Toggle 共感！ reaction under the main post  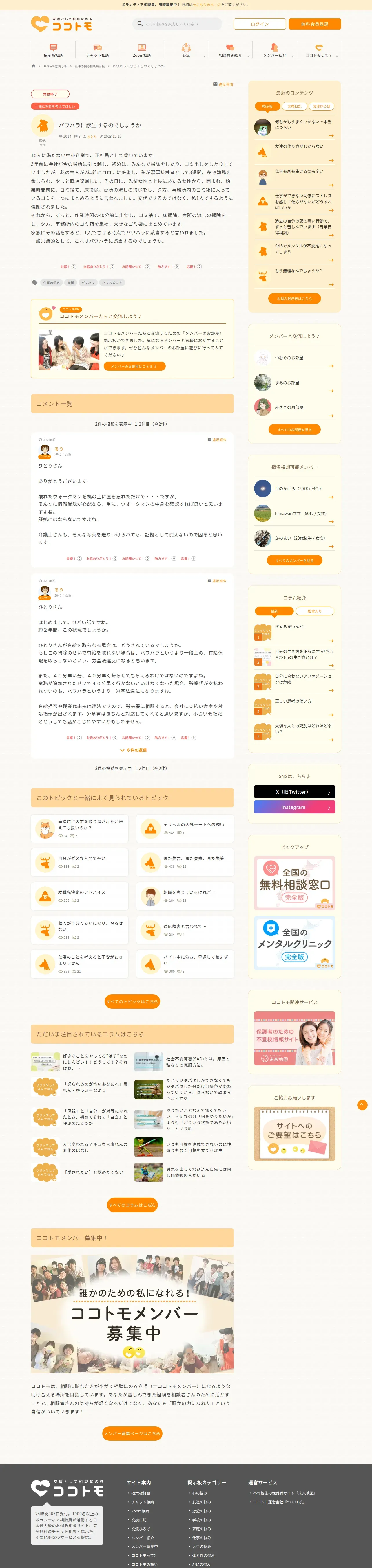[x=68, y=266]
